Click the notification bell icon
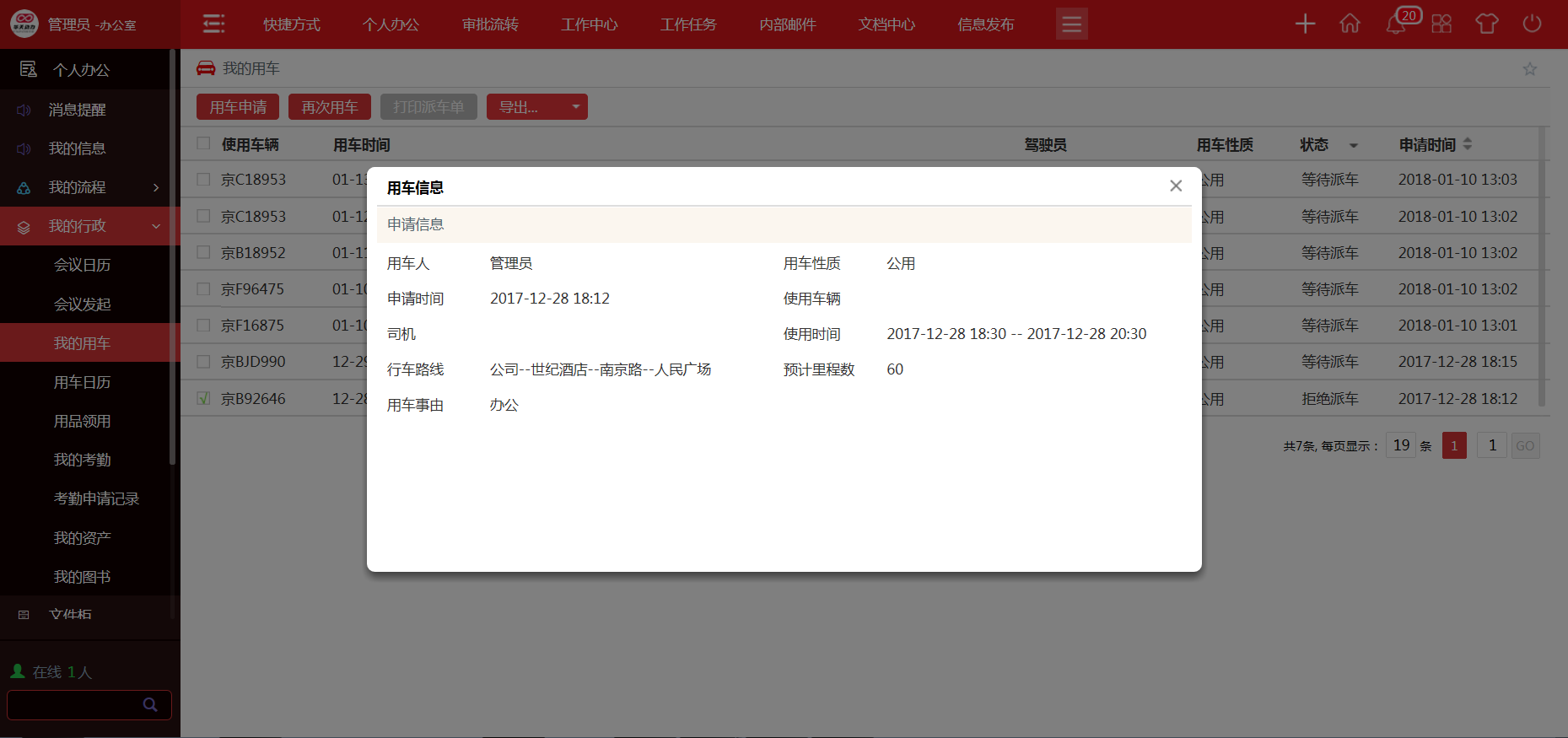The height and width of the screenshot is (738, 1568). tap(1395, 24)
